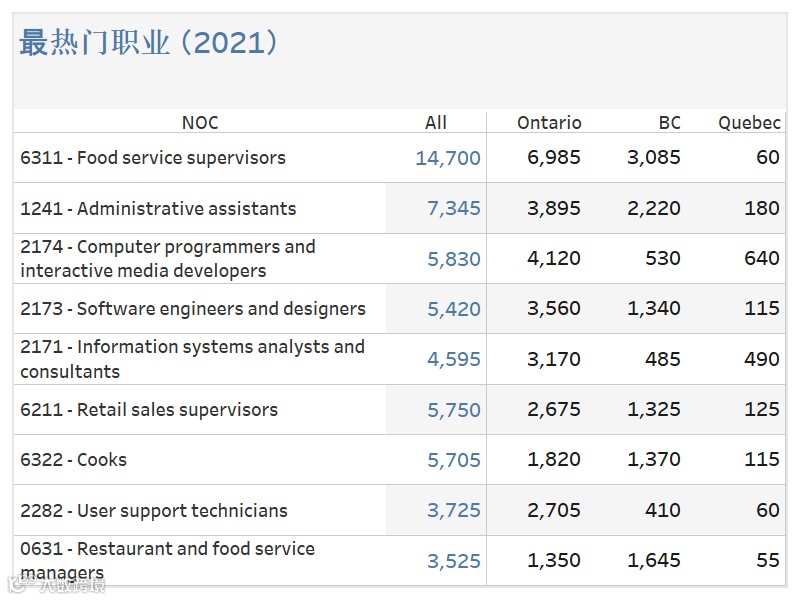Click the All value 4,595
Image resolution: width=800 pixels, height=600 pixels.
[454, 359]
